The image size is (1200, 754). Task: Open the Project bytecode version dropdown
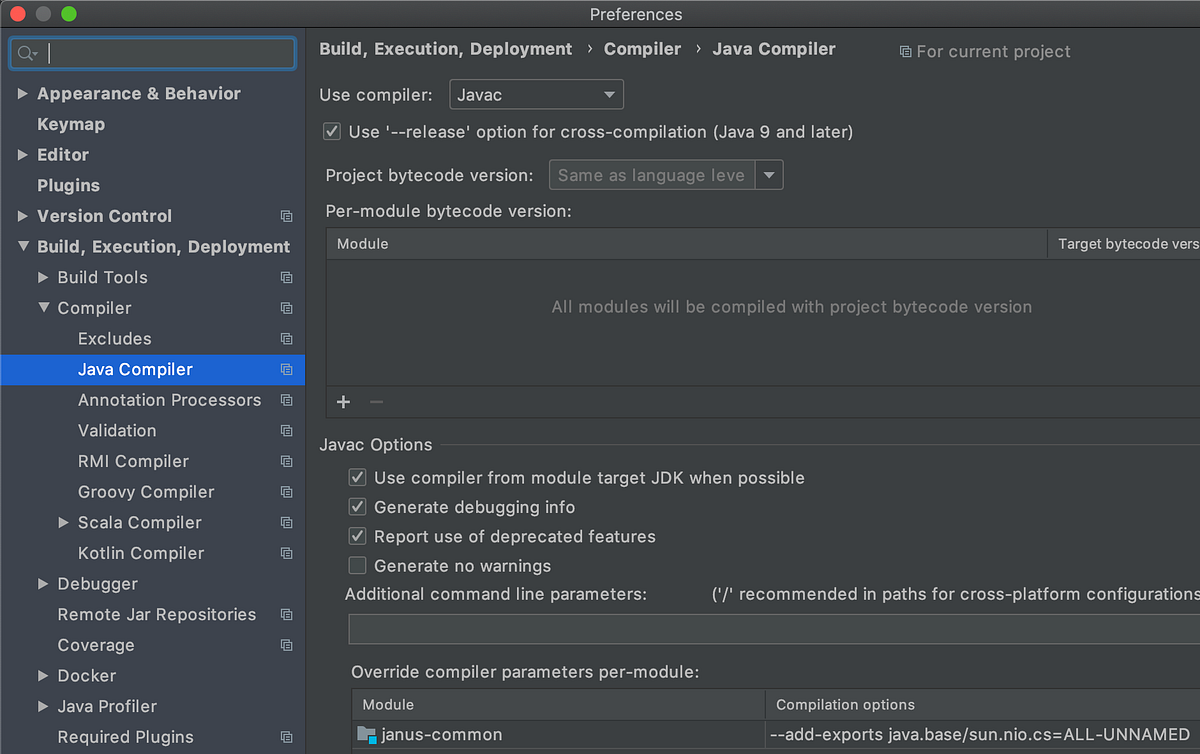[770, 174]
